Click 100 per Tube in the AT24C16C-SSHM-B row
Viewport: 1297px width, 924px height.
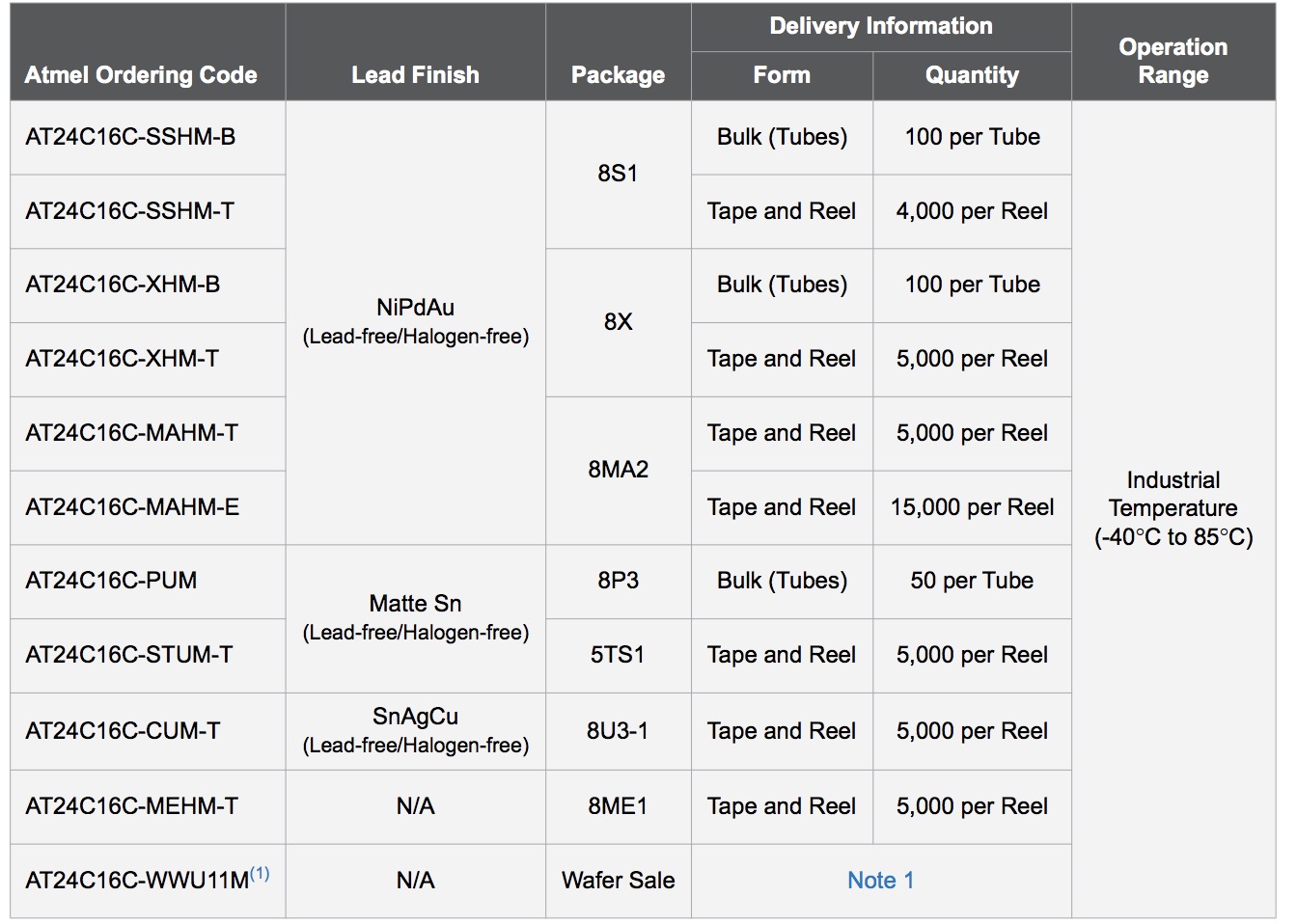tap(972, 137)
